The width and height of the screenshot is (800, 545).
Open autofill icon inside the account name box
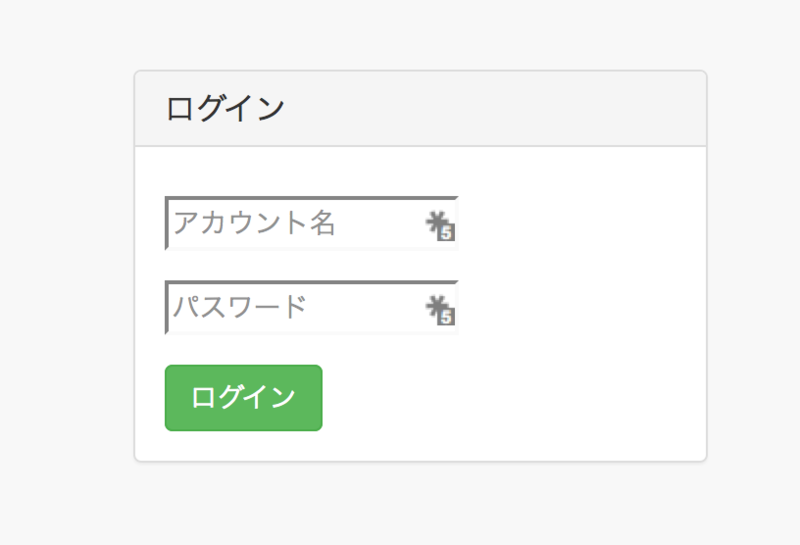coord(440,225)
